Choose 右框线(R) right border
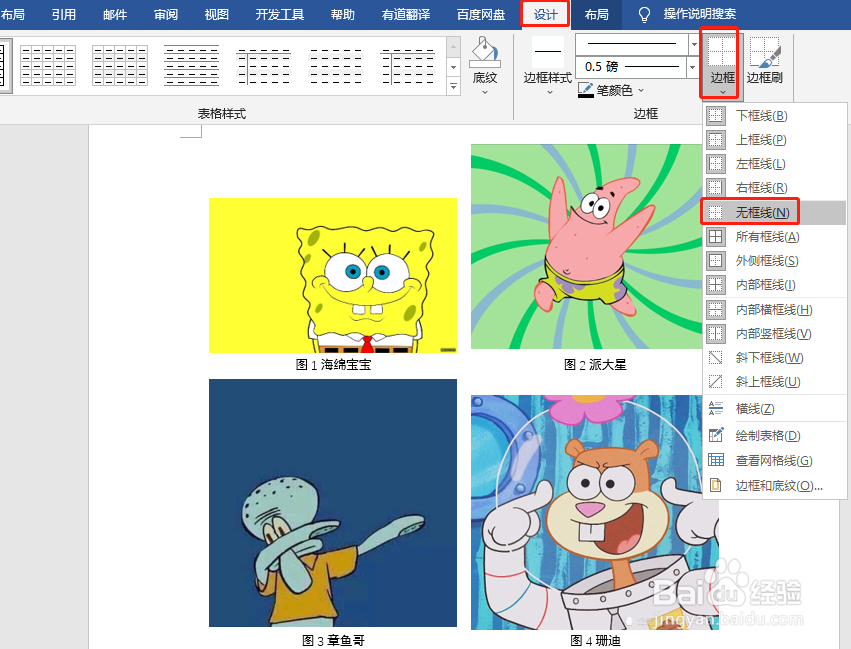Screen dimensions: 851x649 (775, 188)
